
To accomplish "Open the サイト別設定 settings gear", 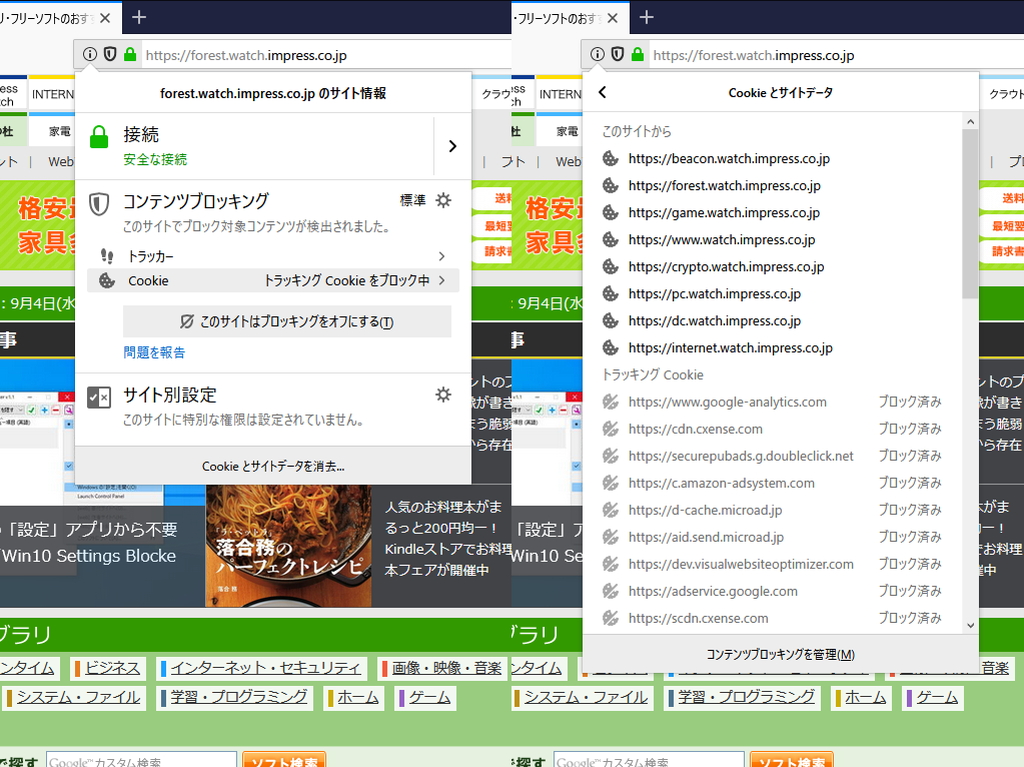I will [x=443, y=395].
